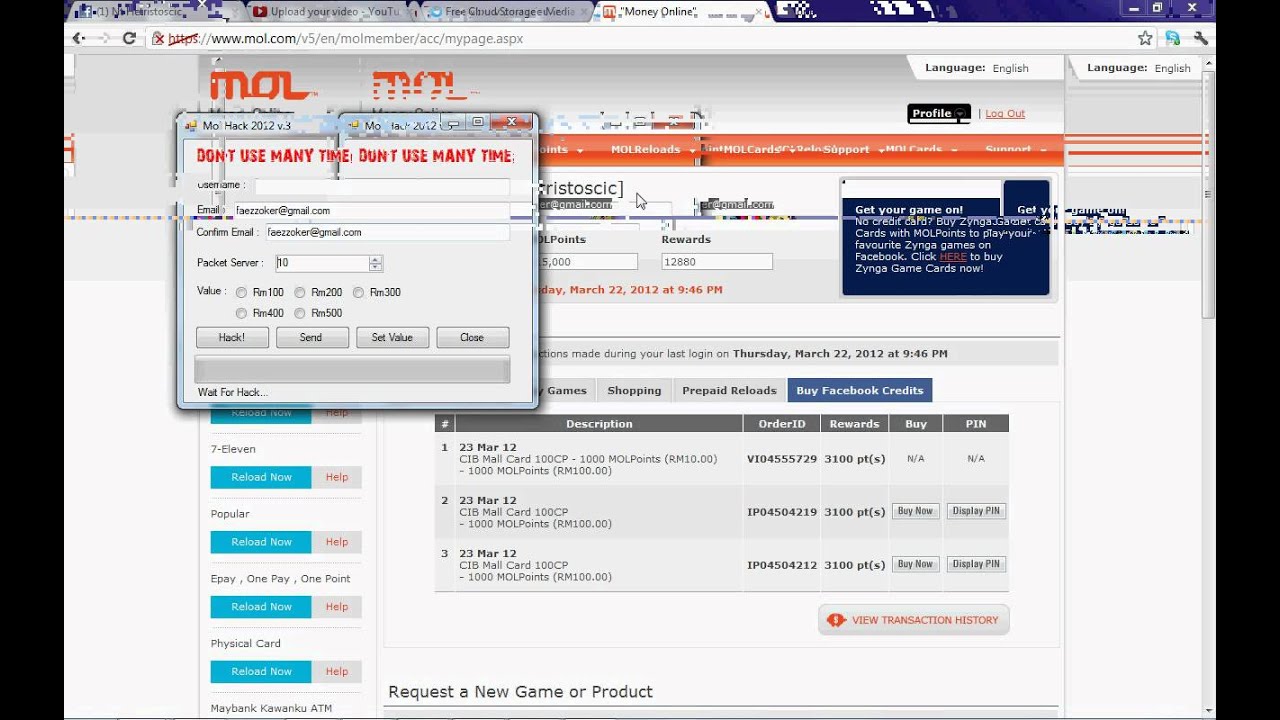Click the Description column header
This screenshot has height=720, width=1280.
[x=599, y=424]
